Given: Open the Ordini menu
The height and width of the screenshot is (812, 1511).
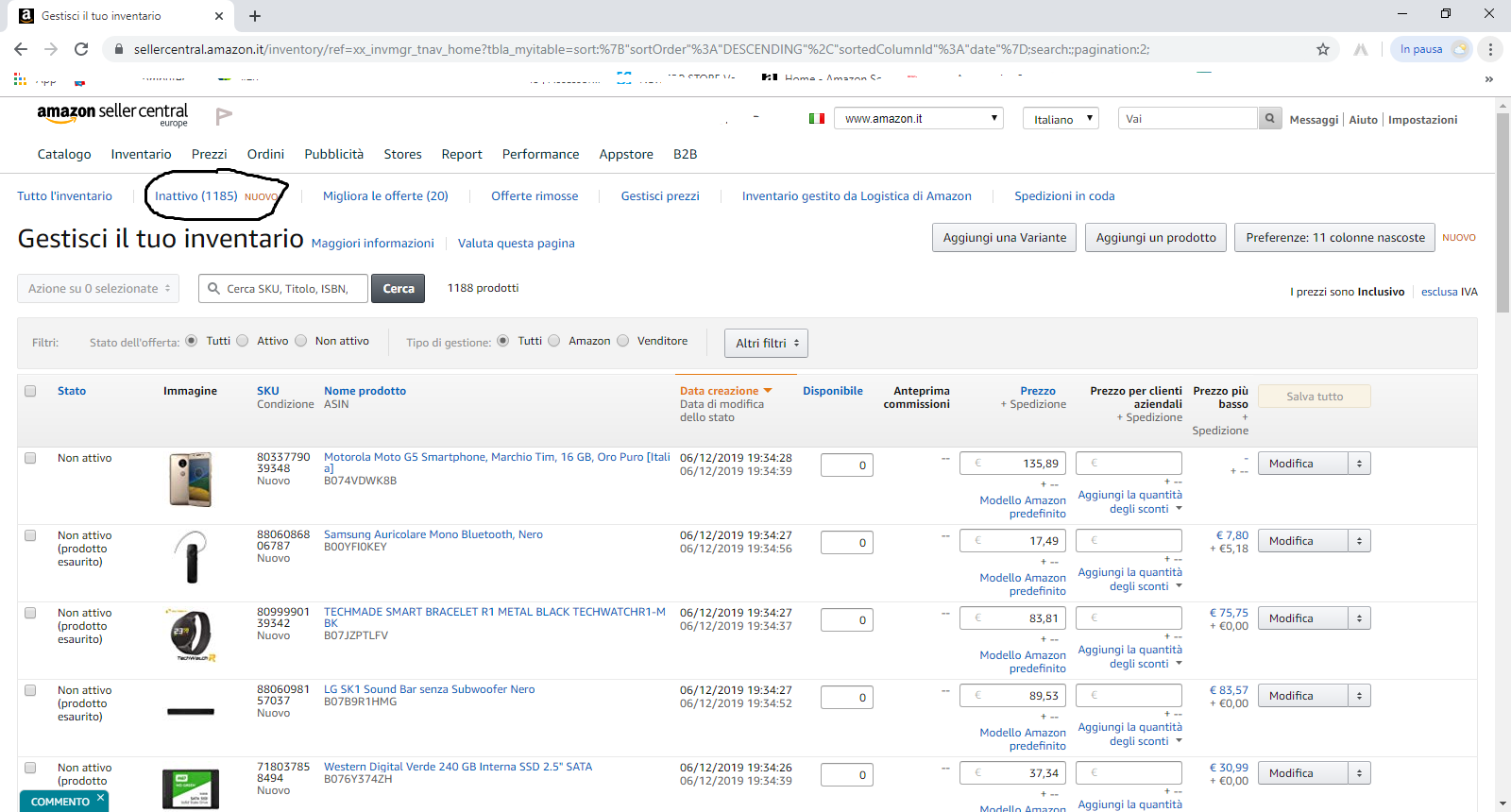Looking at the screenshot, I should (265, 154).
